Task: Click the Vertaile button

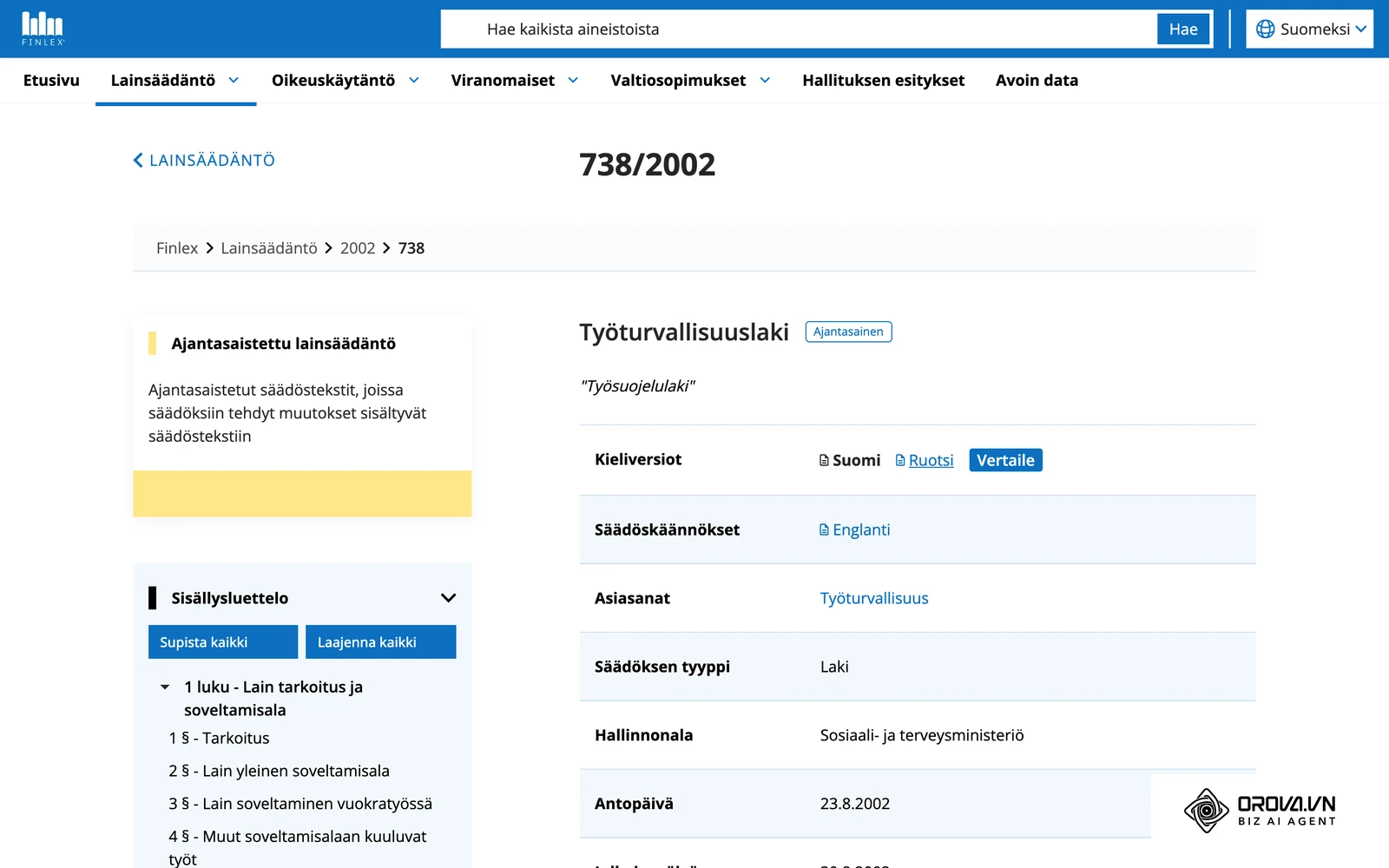Action: pyautogui.click(x=1005, y=460)
